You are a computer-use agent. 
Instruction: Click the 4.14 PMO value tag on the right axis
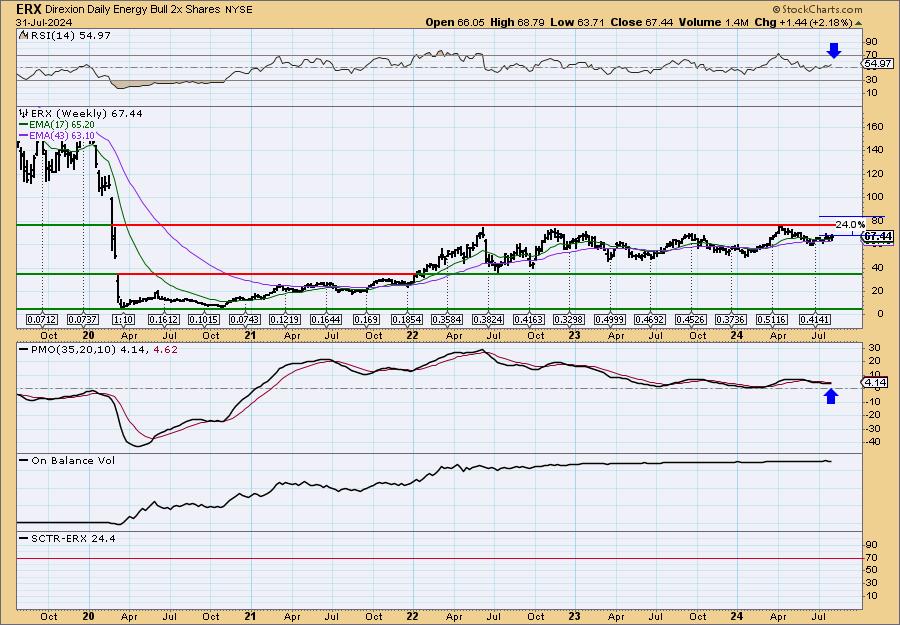877,382
